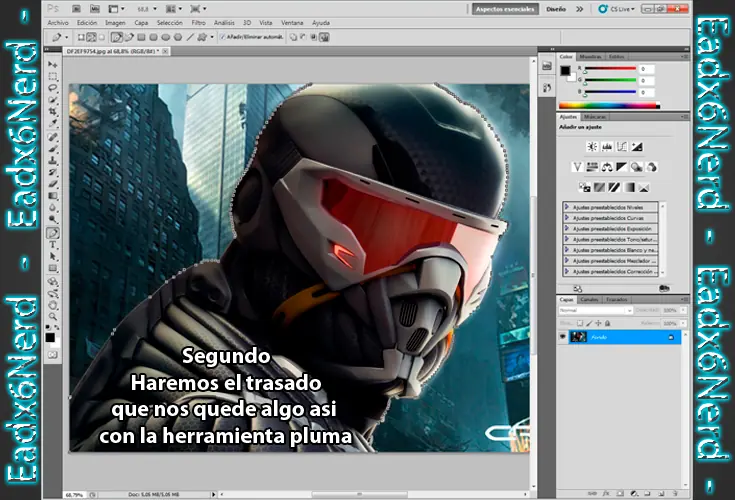735x500 pixels.
Task: Add a Brightness/Contrast adjustment
Action: 592,147
